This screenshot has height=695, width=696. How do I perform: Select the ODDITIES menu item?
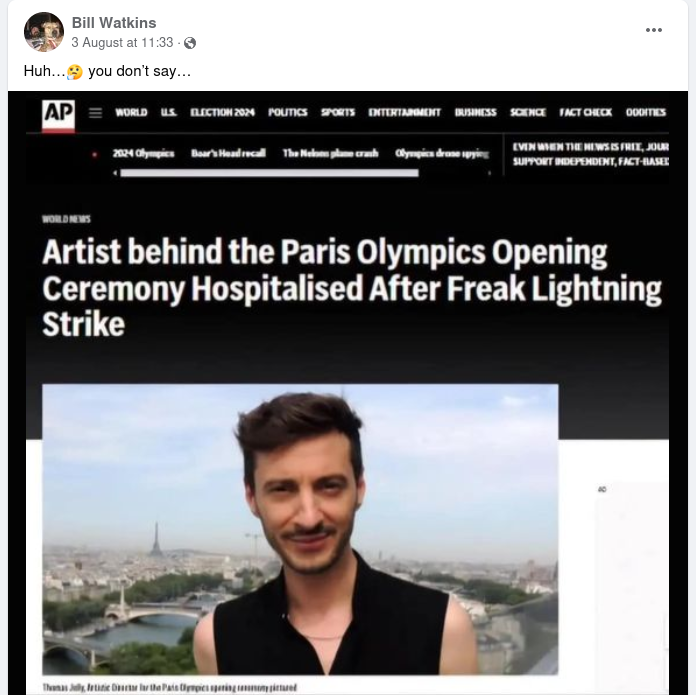click(x=646, y=112)
